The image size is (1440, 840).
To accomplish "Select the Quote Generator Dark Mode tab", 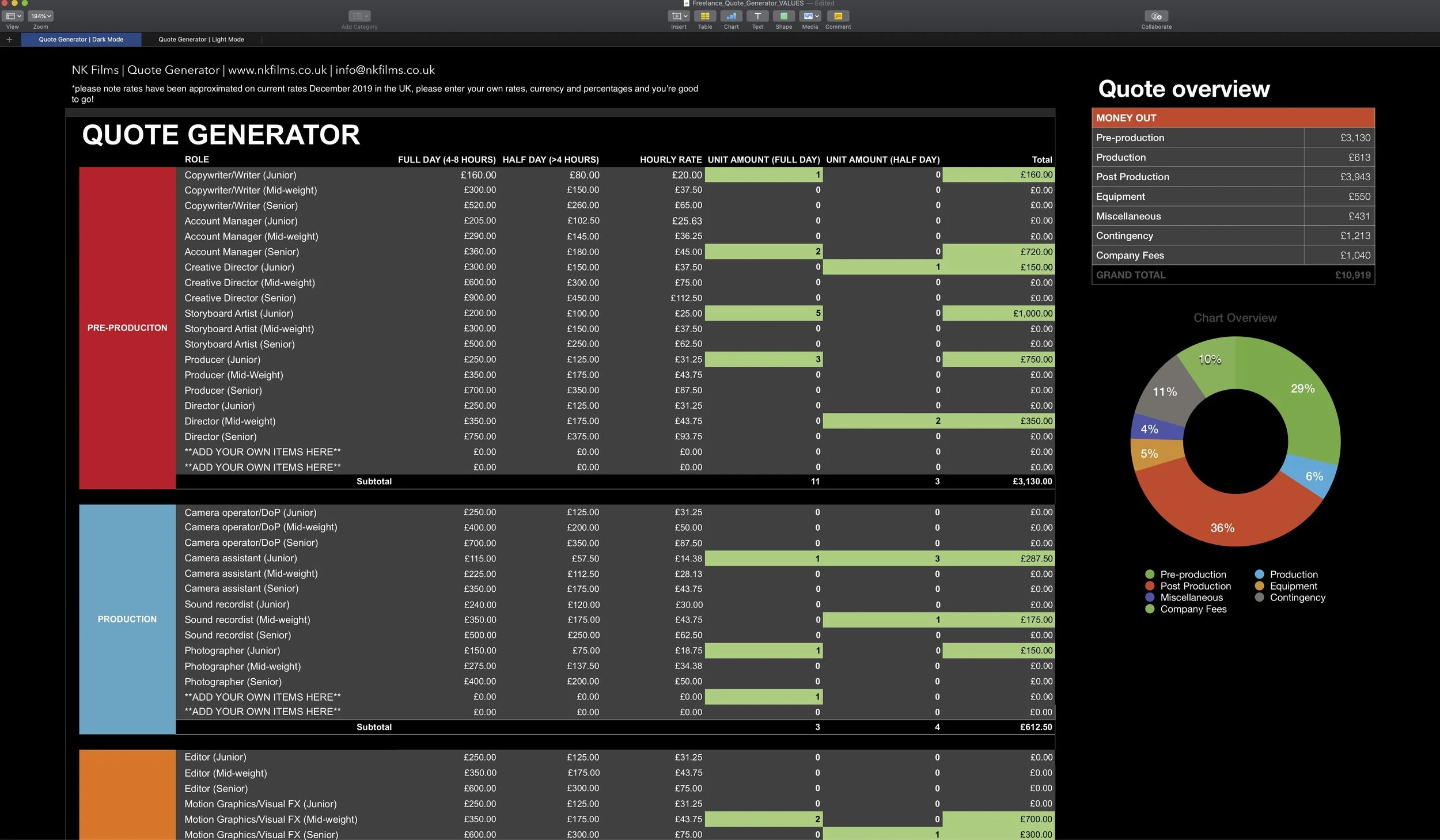I will click(81, 39).
